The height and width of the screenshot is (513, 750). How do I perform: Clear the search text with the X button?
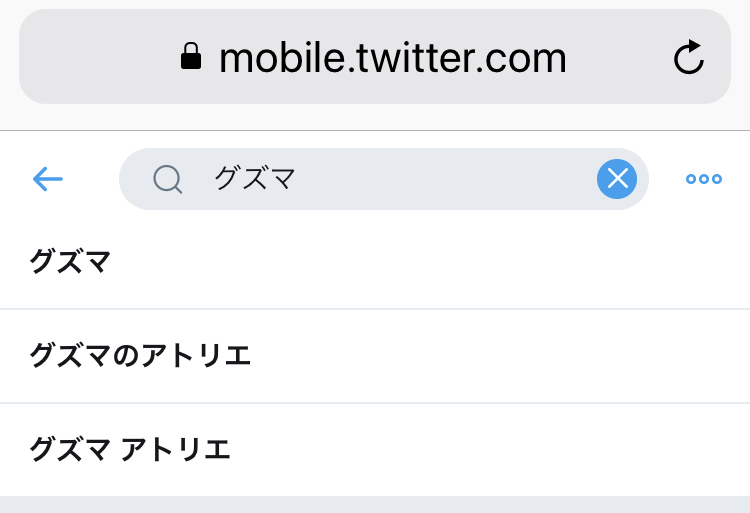[617, 179]
